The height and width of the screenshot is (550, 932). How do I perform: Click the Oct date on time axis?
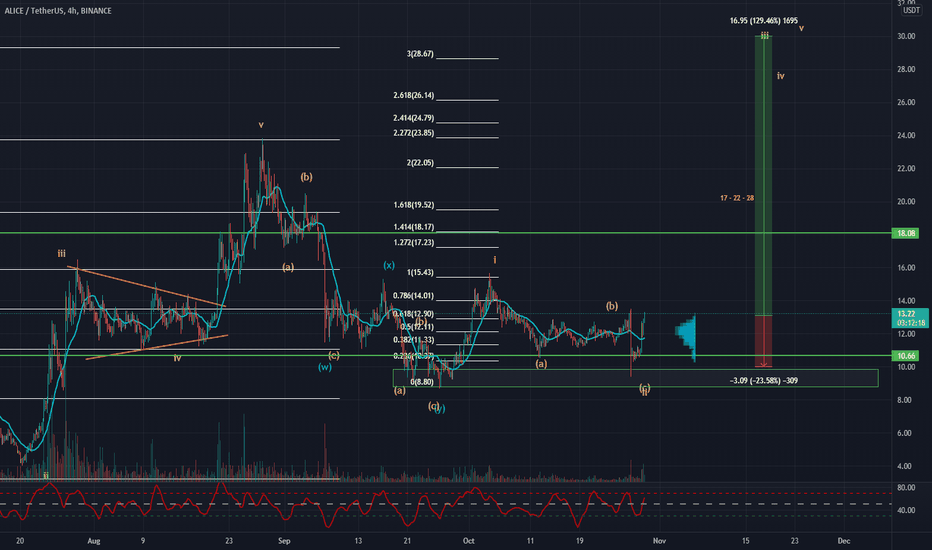(x=469, y=541)
